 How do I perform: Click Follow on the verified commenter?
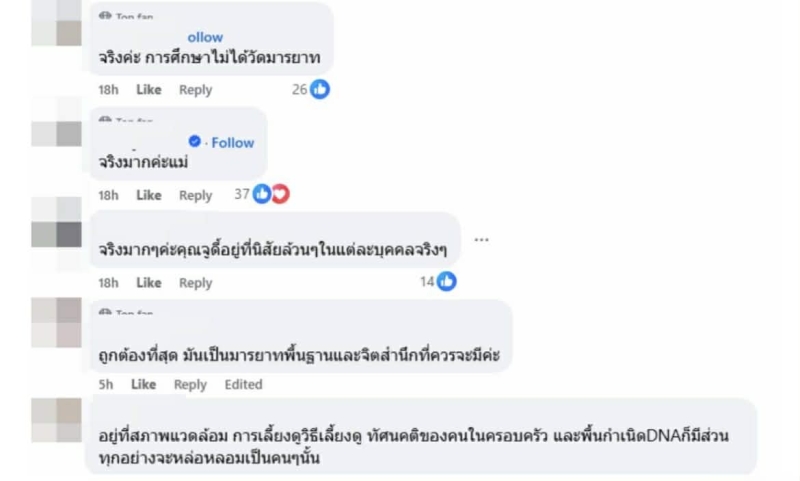coord(233,142)
